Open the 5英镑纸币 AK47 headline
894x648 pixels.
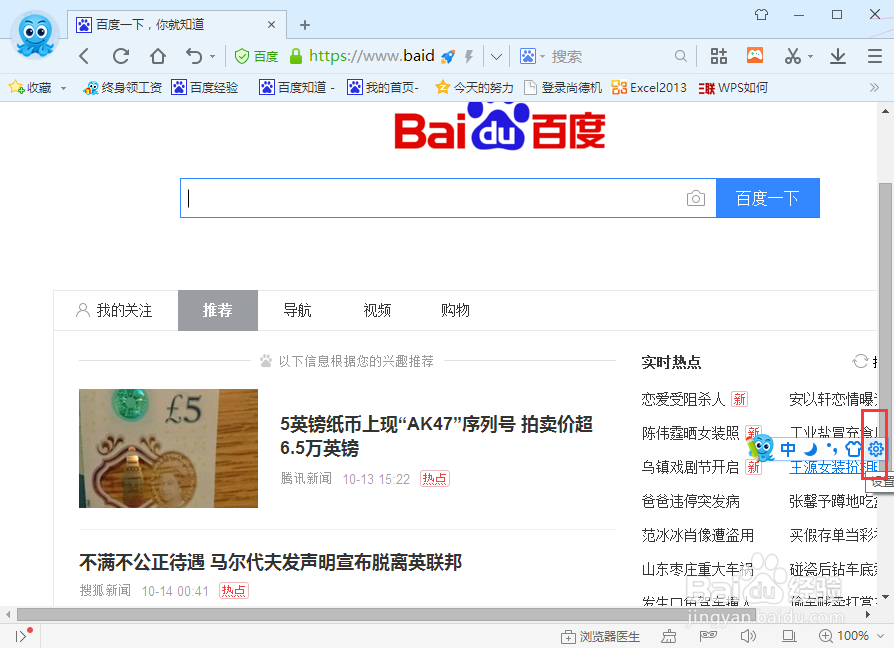click(437, 436)
